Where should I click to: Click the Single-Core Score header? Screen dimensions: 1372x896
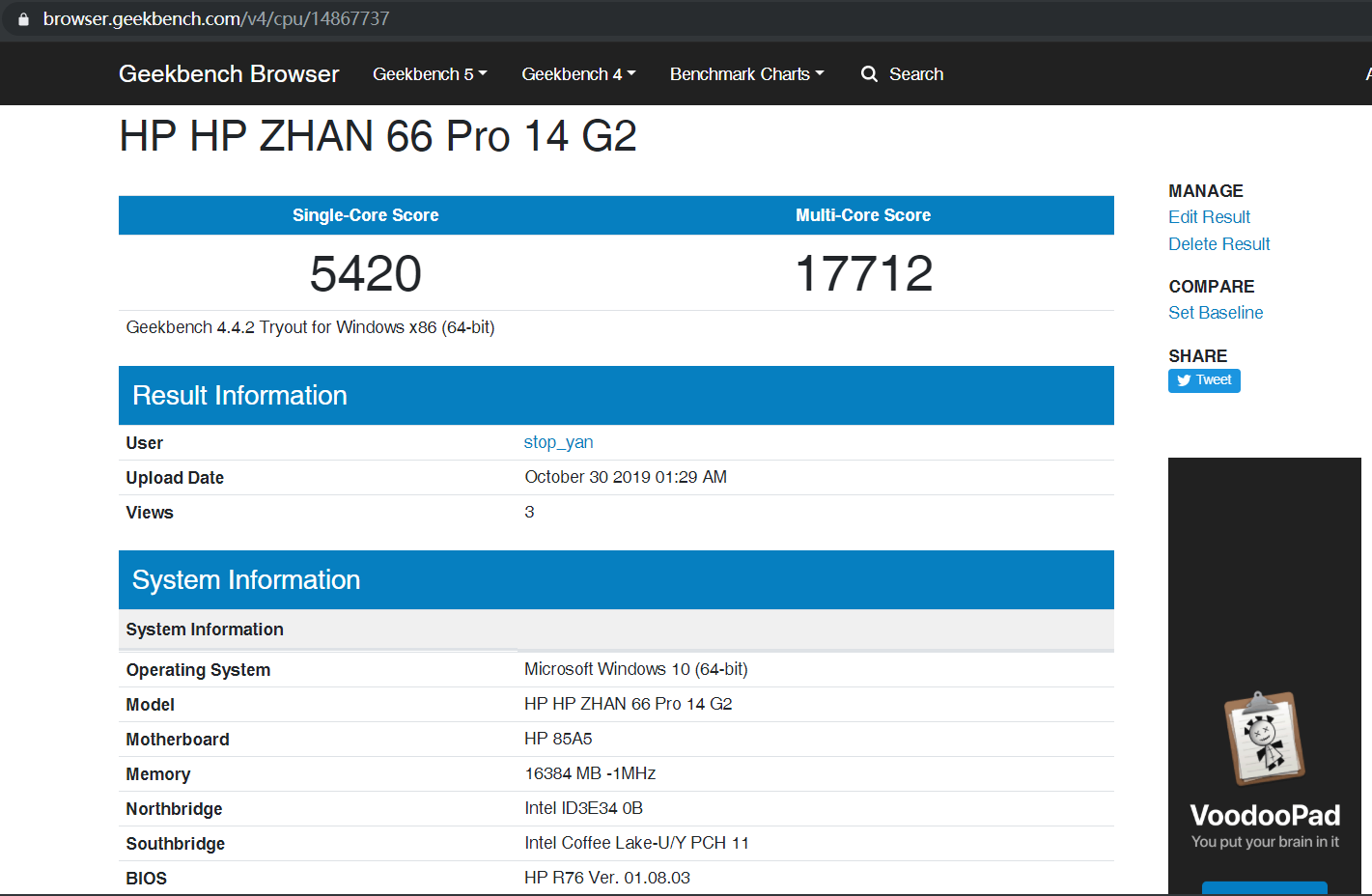coord(366,215)
